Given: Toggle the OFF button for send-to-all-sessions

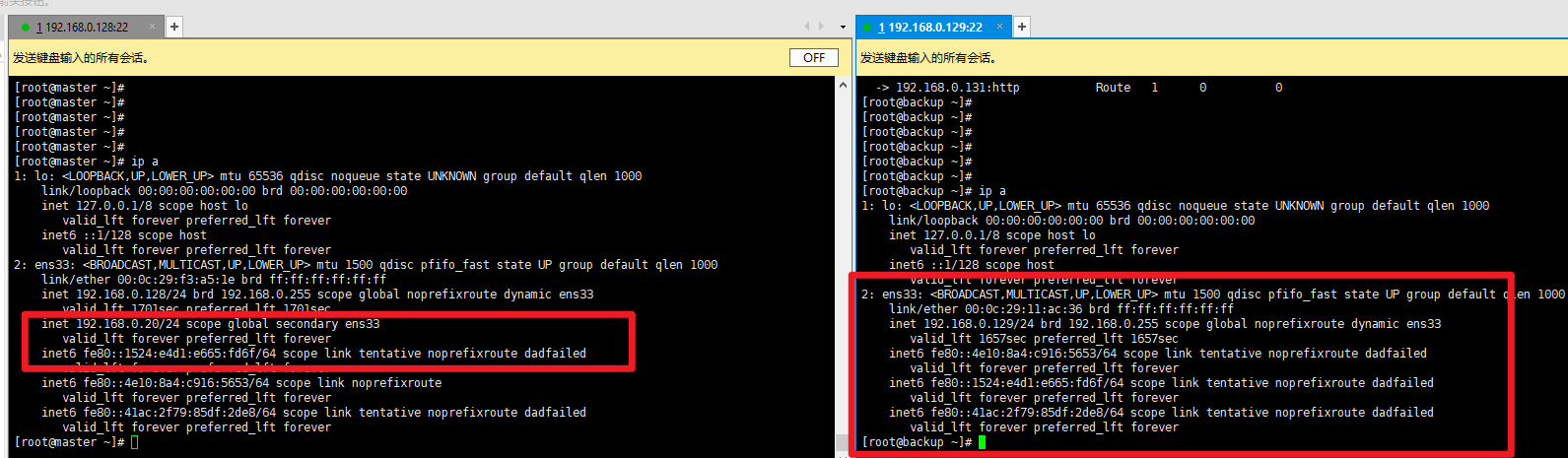Looking at the screenshot, I should click(x=813, y=58).
